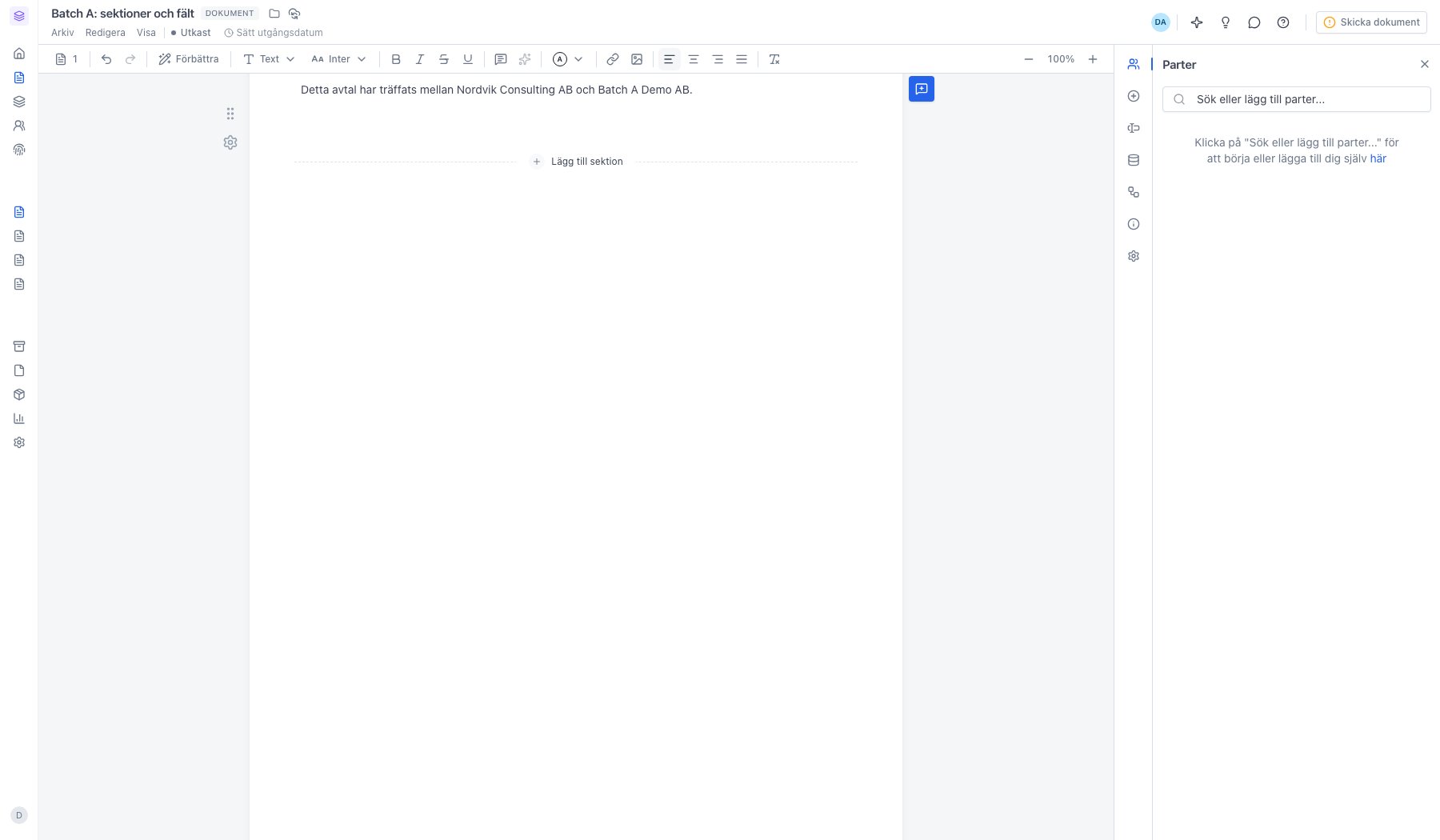Click Sätt utgångsdatum
Viewport: 1440px width, 840px height.
click(x=274, y=33)
